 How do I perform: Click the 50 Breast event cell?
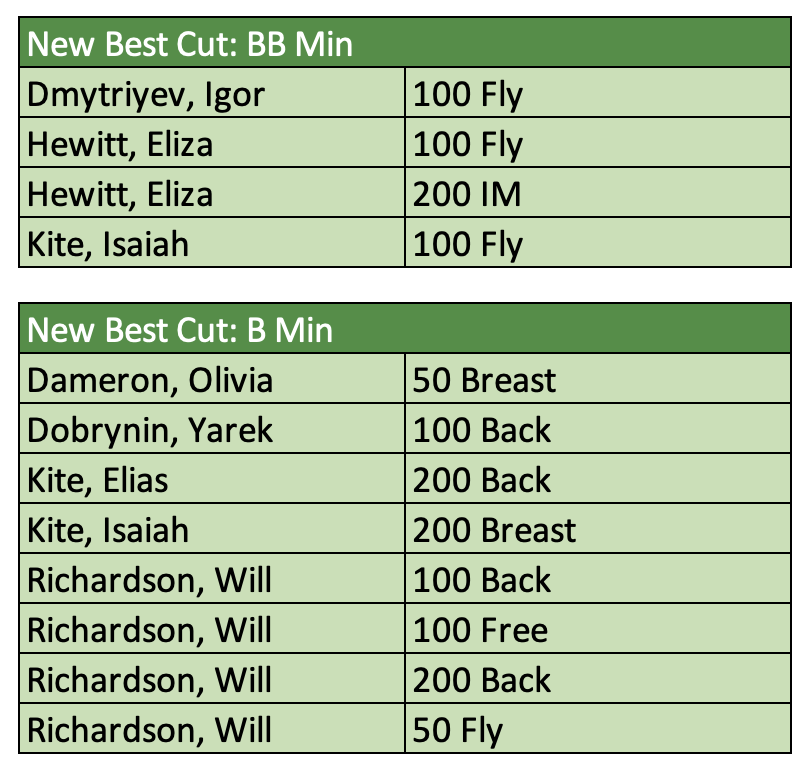[x=485, y=380]
